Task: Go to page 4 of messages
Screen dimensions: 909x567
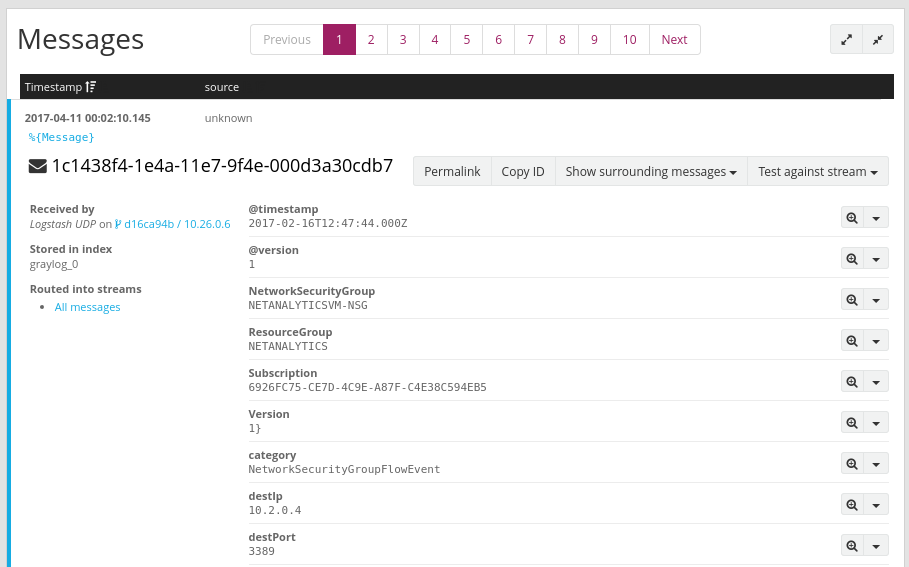Action: click(435, 39)
